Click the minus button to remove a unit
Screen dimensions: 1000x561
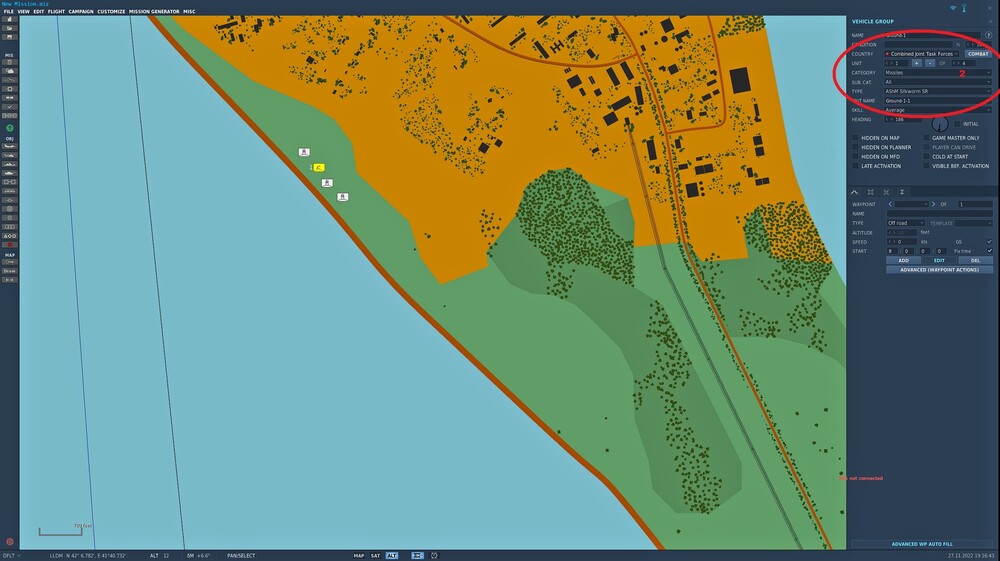[930, 63]
